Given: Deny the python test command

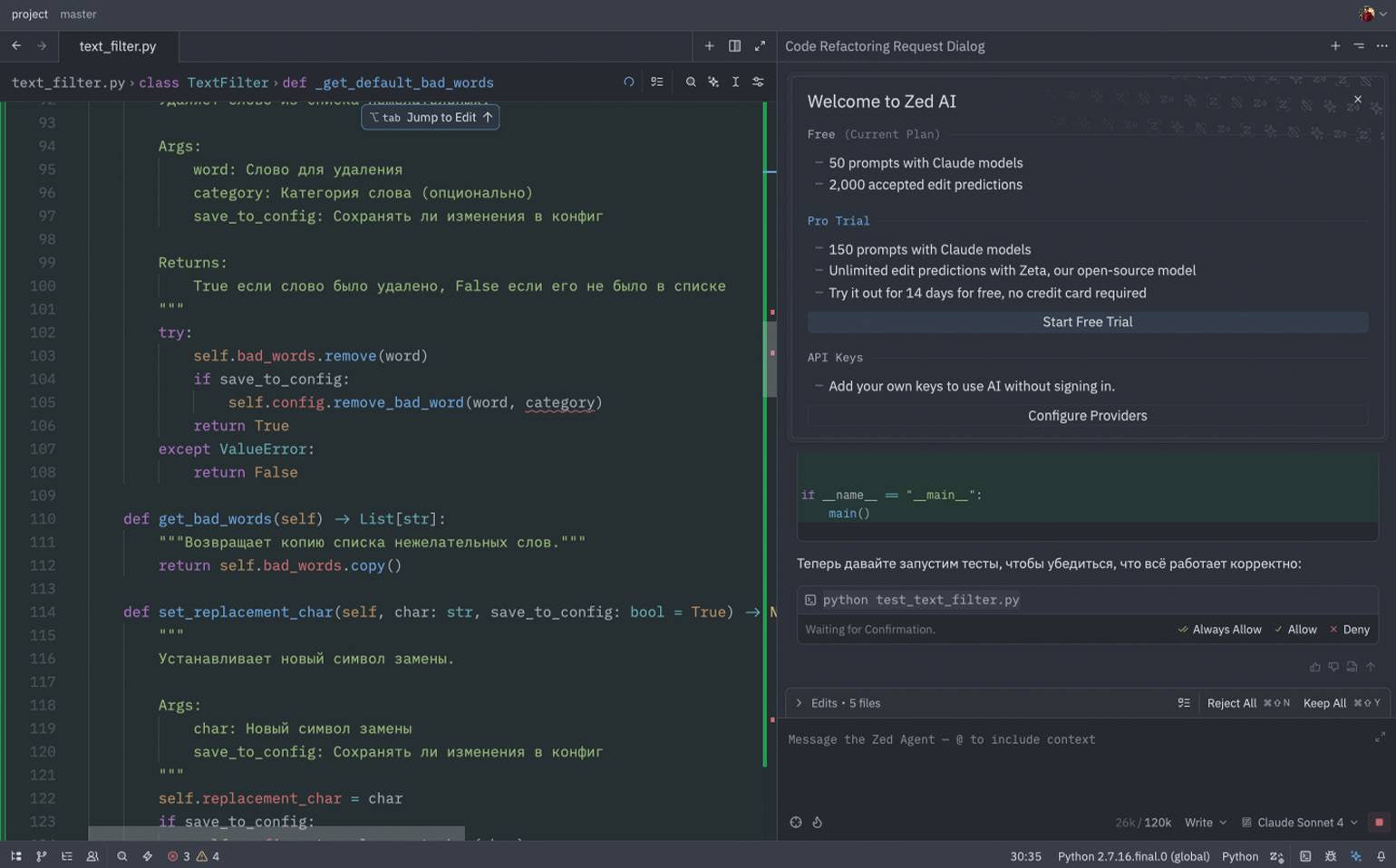Looking at the screenshot, I should [1350, 630].
